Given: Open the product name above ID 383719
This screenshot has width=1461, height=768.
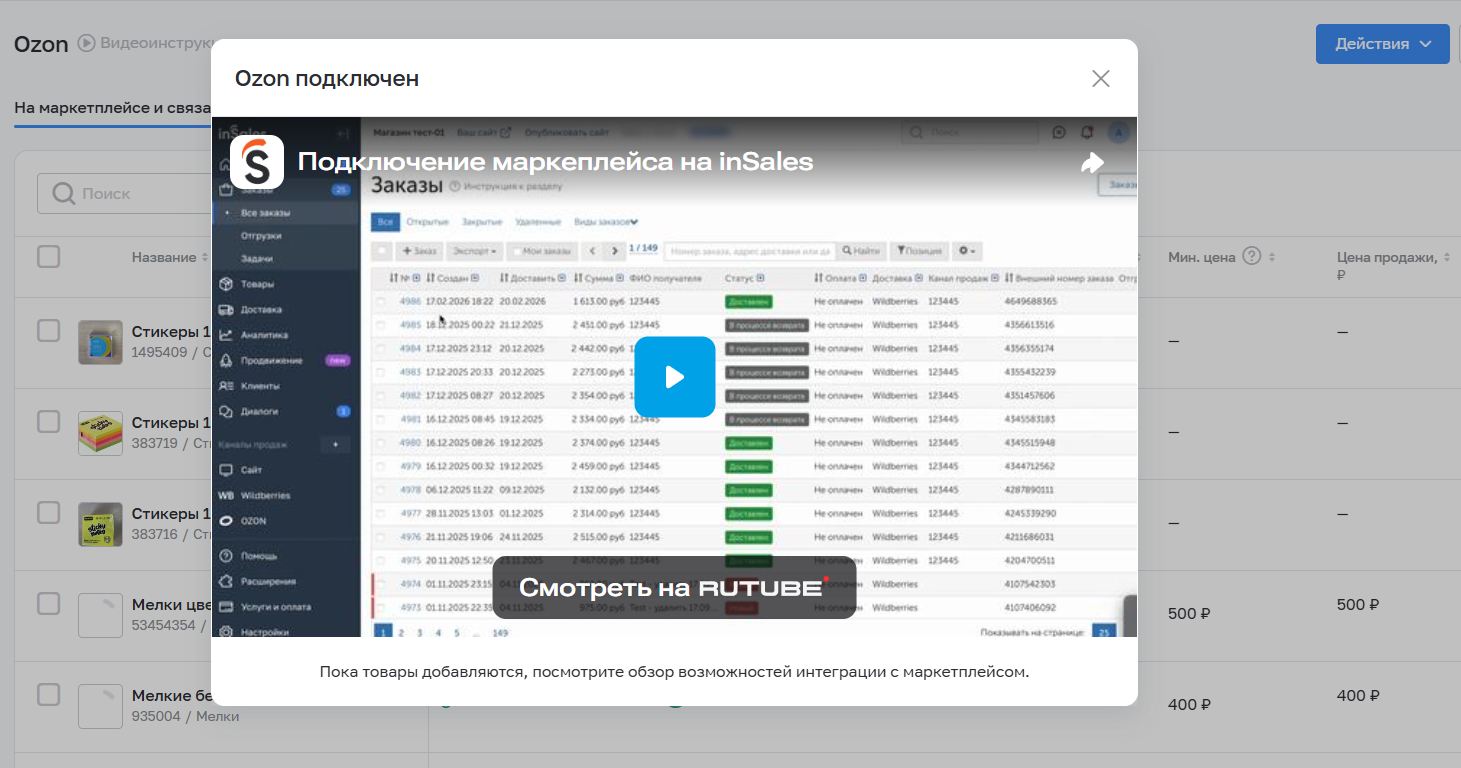Looking at the screenshot, I should pos(171,423).
